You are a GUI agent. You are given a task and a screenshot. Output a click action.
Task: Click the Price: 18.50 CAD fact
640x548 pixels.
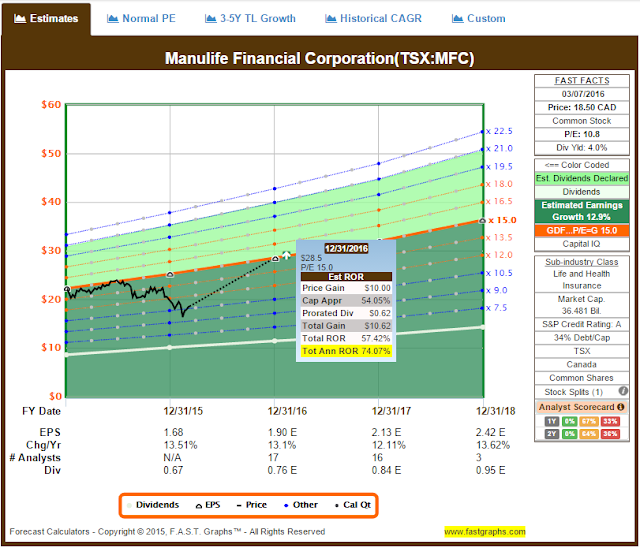[582, 107]
